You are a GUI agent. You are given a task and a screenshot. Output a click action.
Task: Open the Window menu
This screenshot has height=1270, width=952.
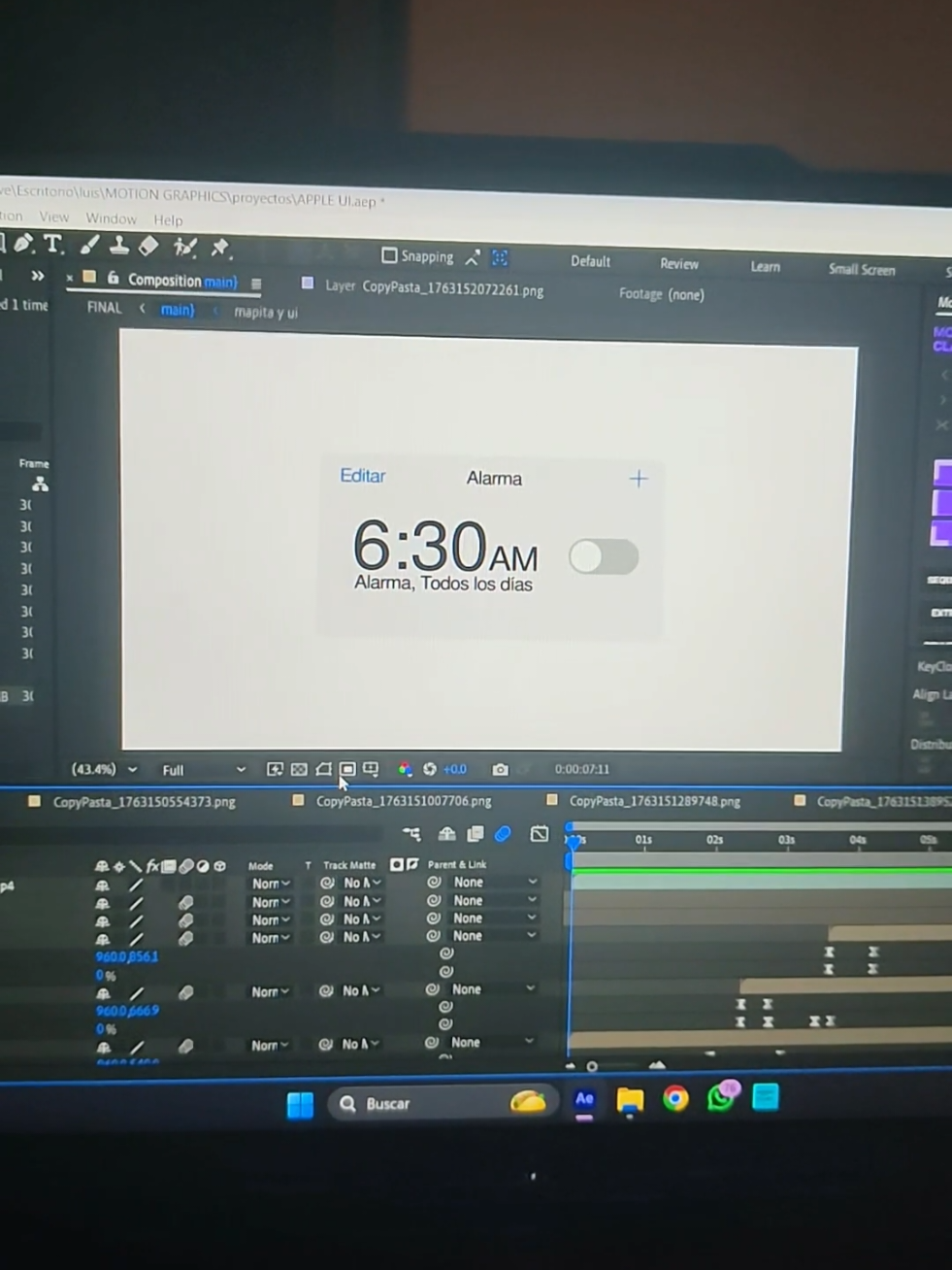[x=111, y=218]
